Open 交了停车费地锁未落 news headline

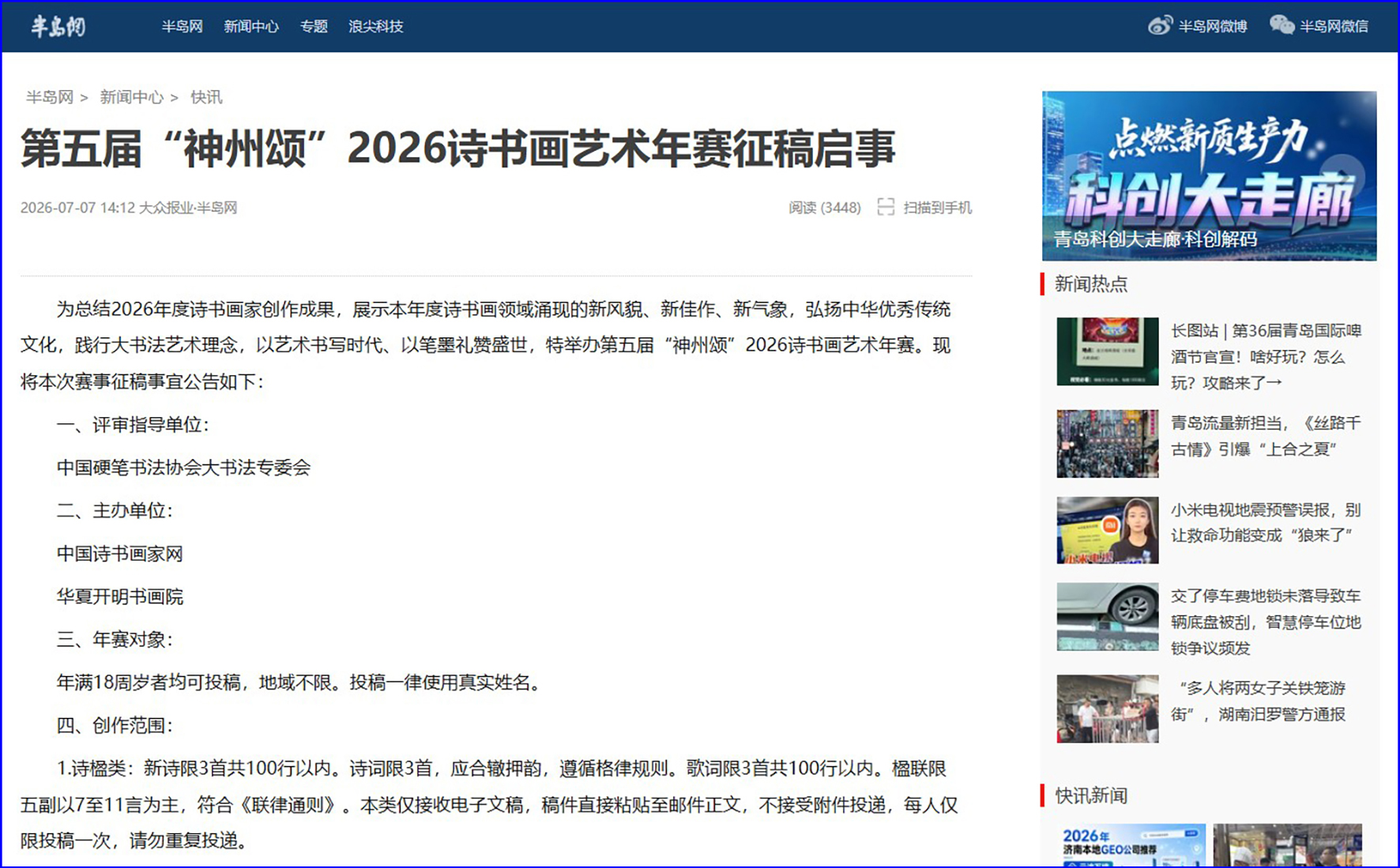[1266, 622]
